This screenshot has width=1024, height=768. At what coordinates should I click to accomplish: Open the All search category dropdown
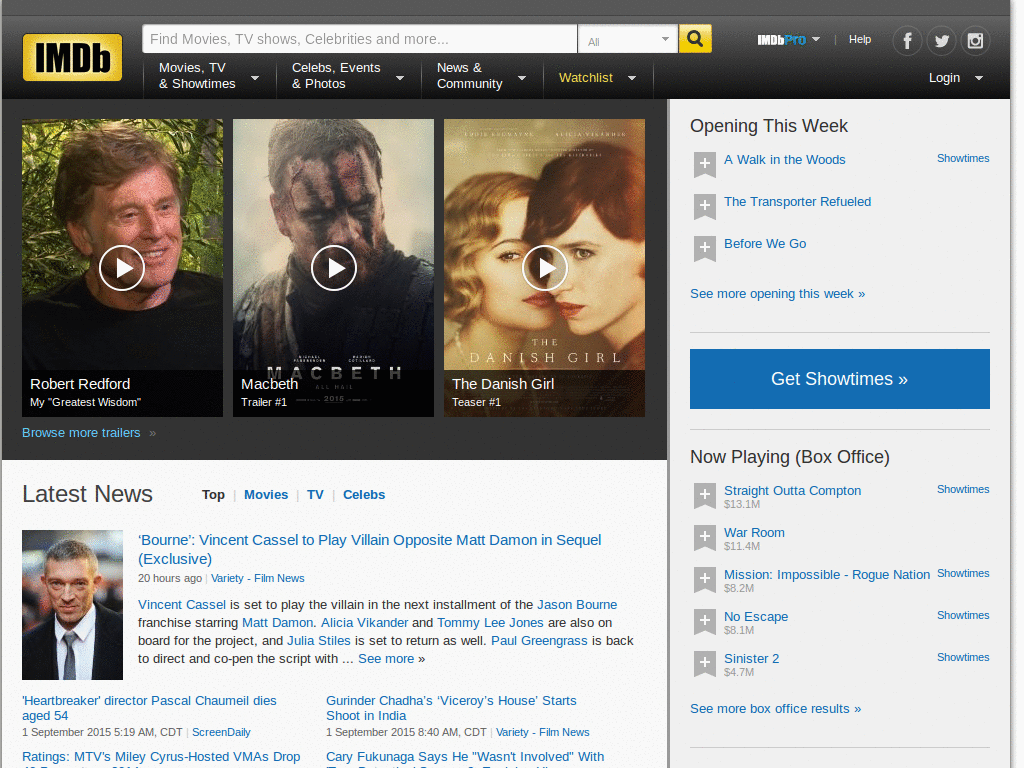(628, 40)
